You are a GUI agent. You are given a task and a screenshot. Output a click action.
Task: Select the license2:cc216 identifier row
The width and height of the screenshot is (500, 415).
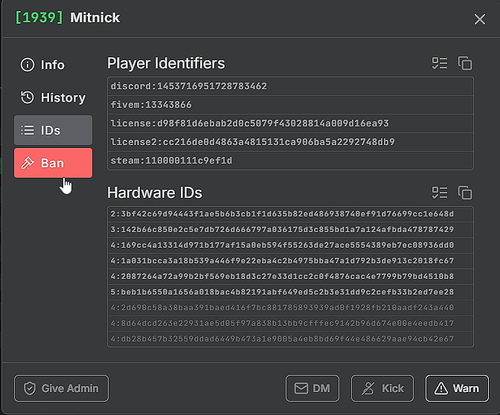click(x=290, y=142)
